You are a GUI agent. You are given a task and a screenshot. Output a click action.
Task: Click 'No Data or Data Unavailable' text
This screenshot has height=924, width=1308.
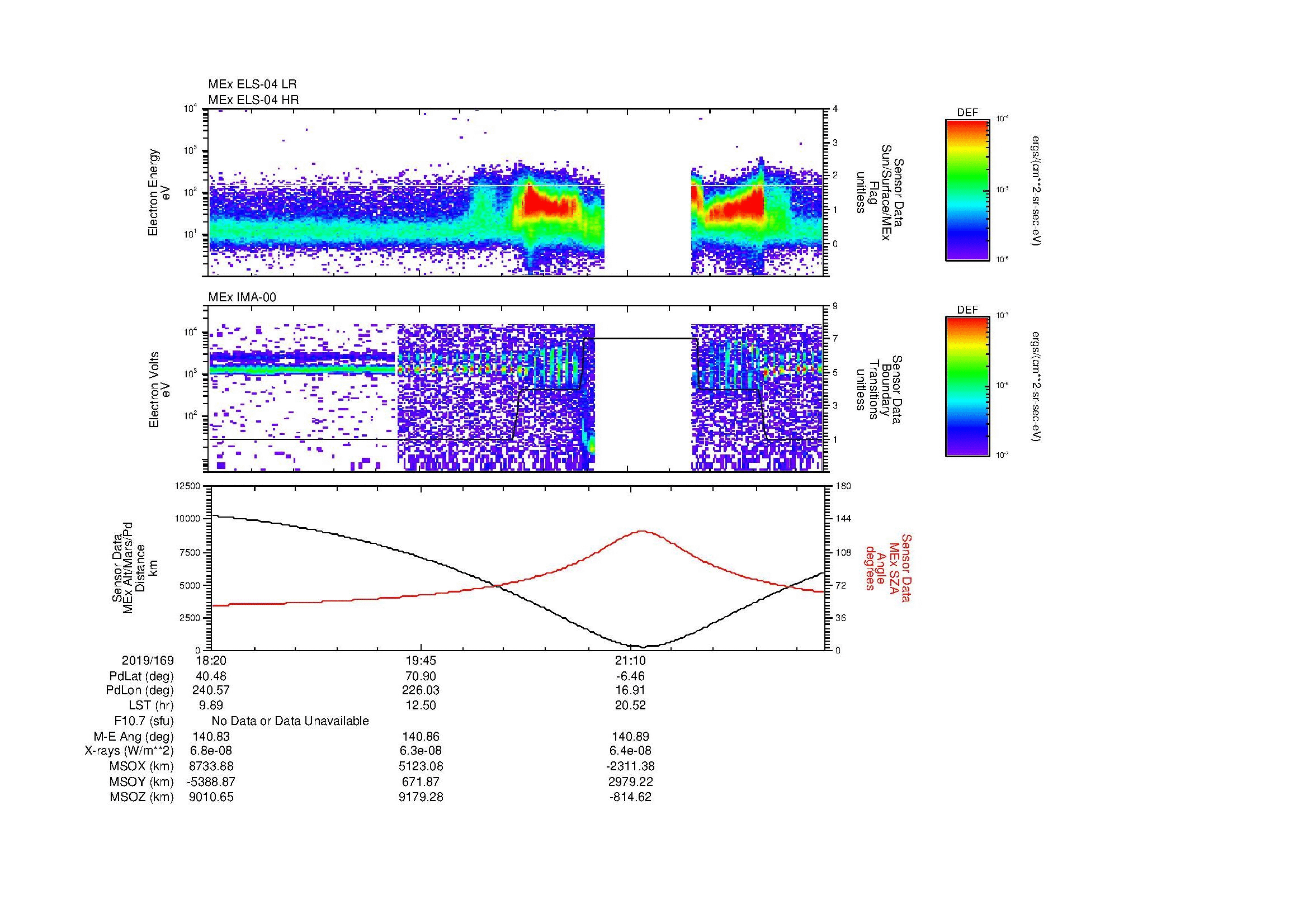click(x=290, y=721)
